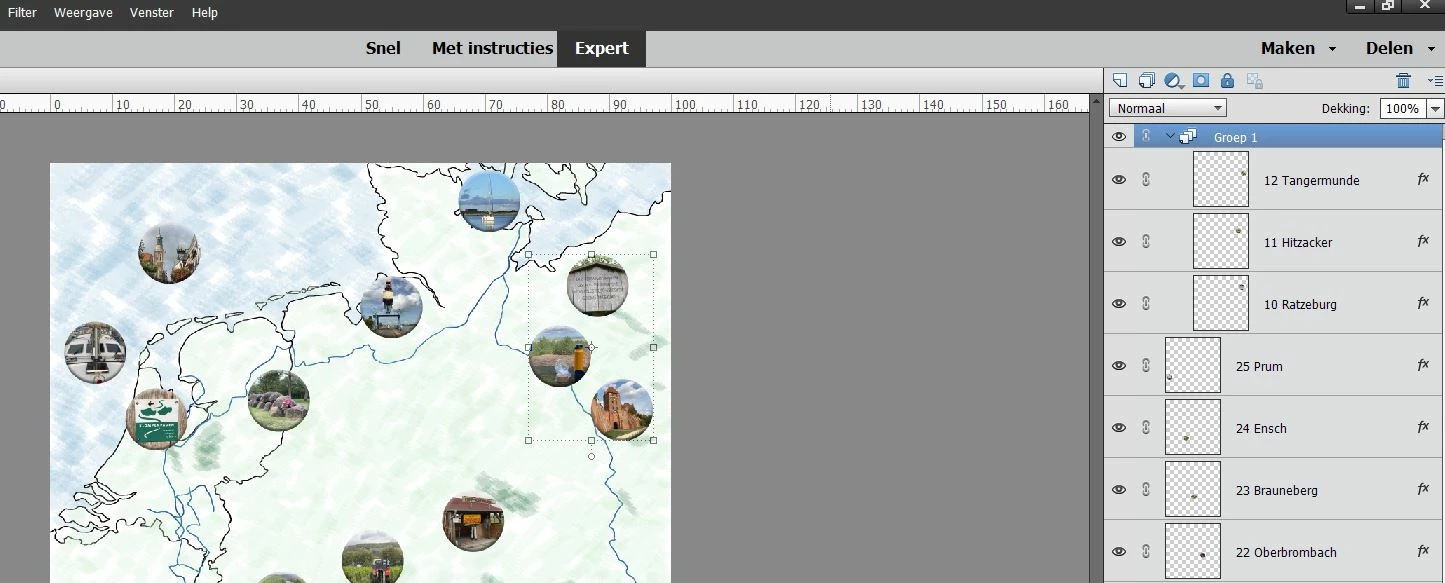Click the '23 Brauneberg' layer name
This screenshot has height=583, width=1445.
click(1276, 491)
